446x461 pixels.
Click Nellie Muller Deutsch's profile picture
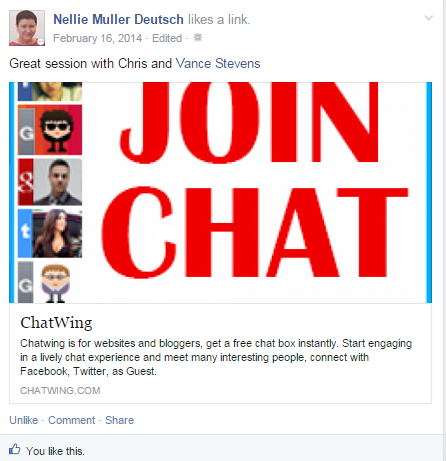[x=27, y=28]
